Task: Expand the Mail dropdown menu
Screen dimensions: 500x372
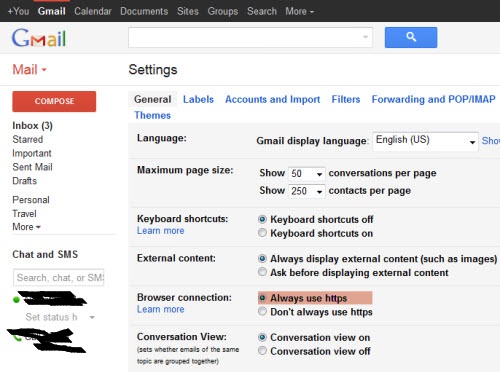Action: (29, 70)
